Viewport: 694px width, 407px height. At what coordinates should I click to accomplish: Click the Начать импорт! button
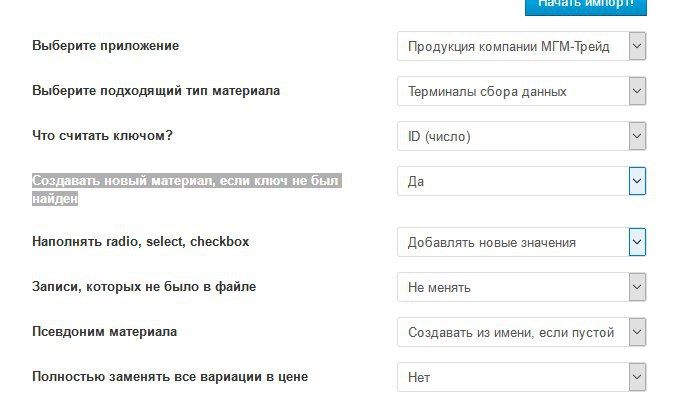(x=586, y=7)
